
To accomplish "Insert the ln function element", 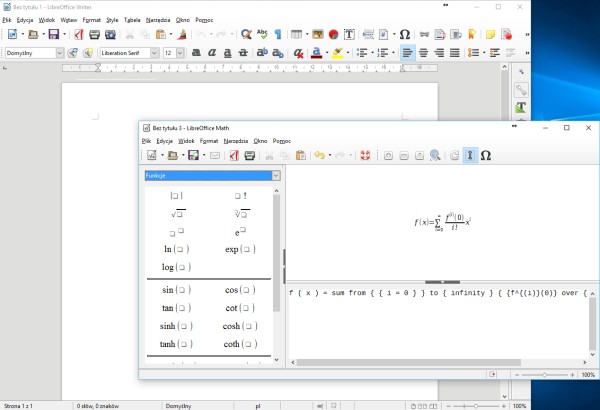I will click(175, 249).
